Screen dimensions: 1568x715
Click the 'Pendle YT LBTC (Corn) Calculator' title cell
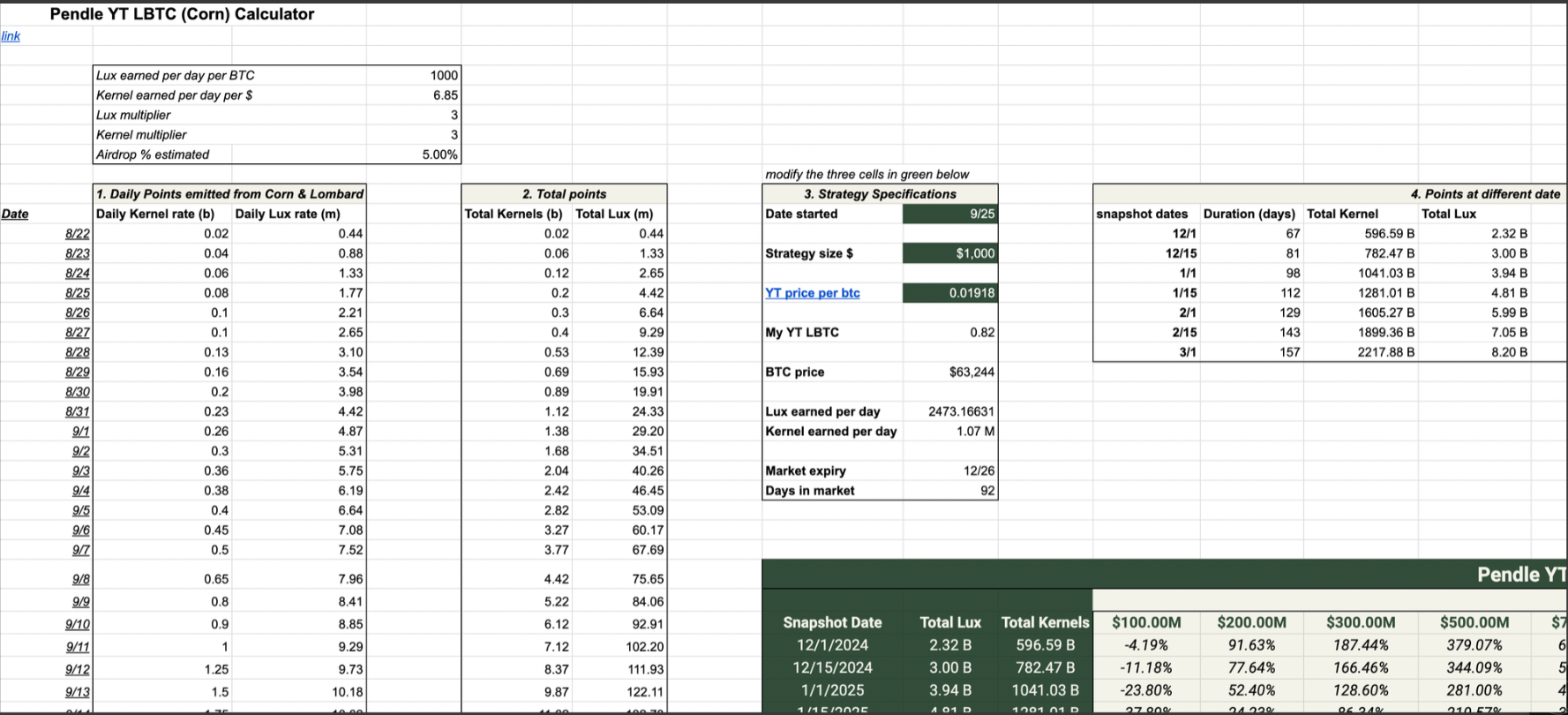(x=182, y=14)
